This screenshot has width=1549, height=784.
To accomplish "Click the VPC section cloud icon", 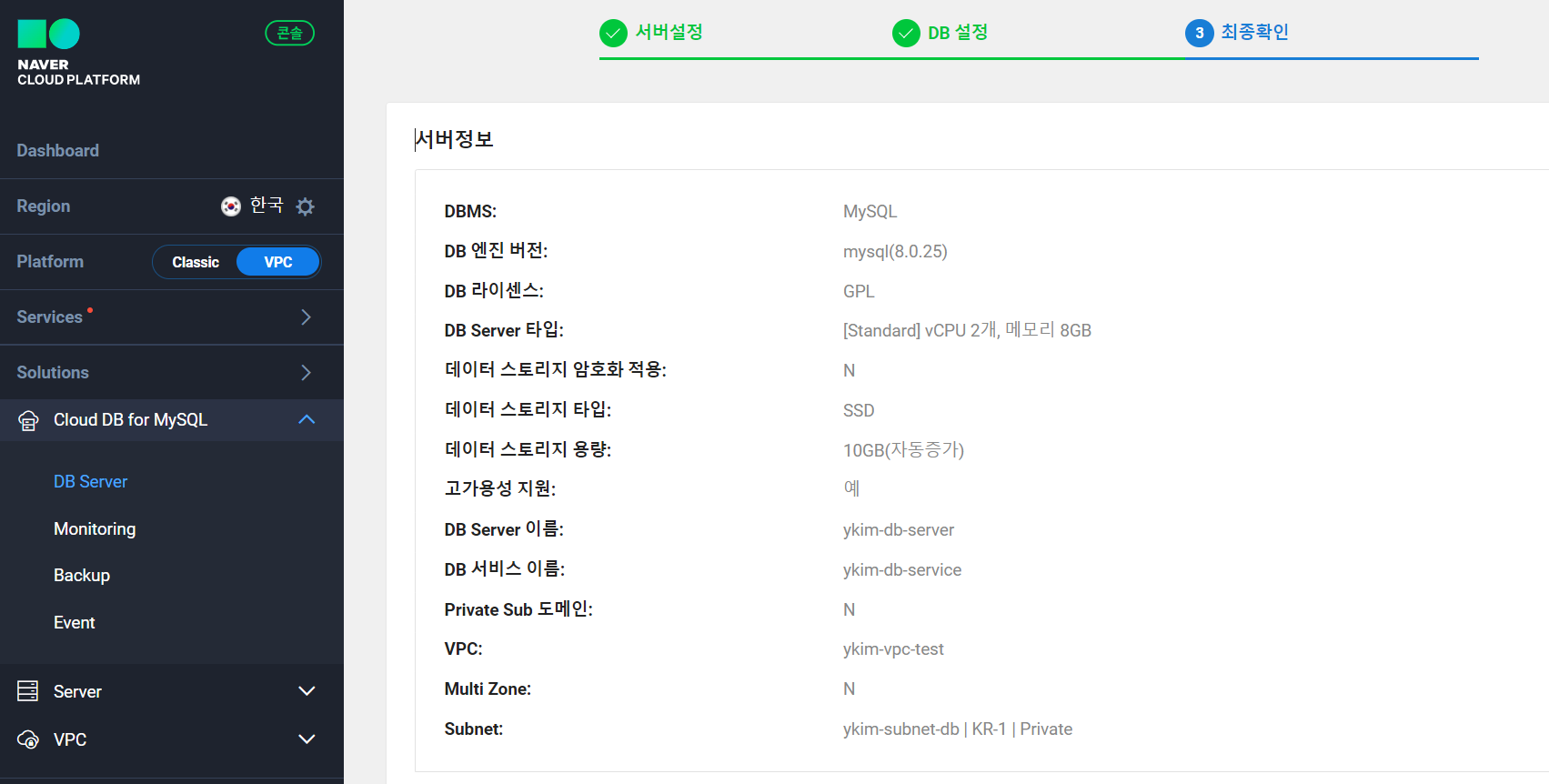I will (28, 739).
